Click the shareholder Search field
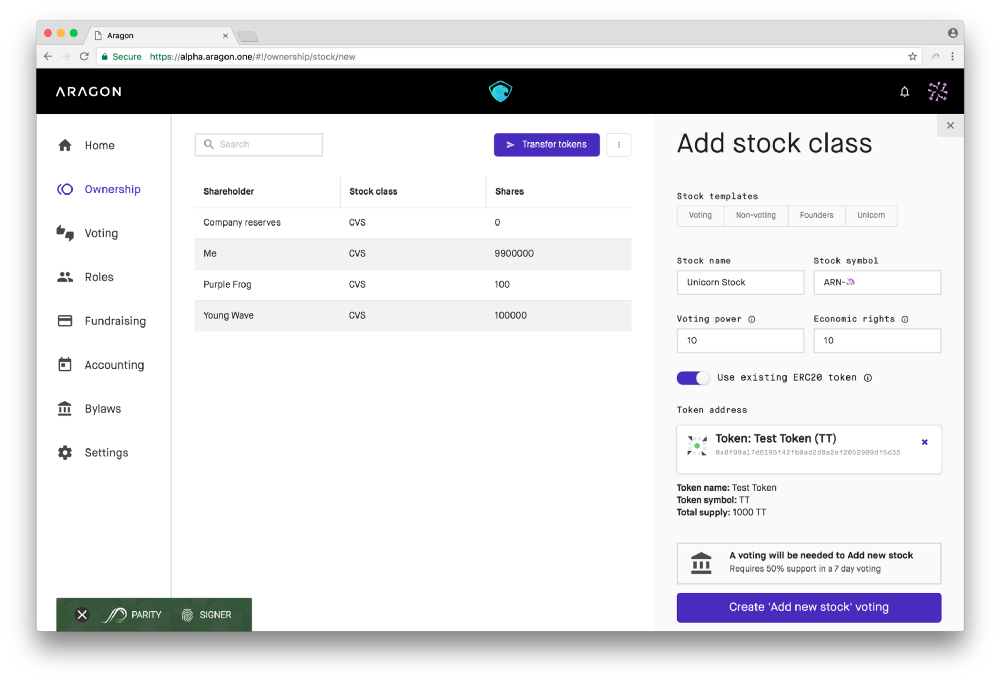The width and height of the screenshot is (1000, 683). pos(258,145)
